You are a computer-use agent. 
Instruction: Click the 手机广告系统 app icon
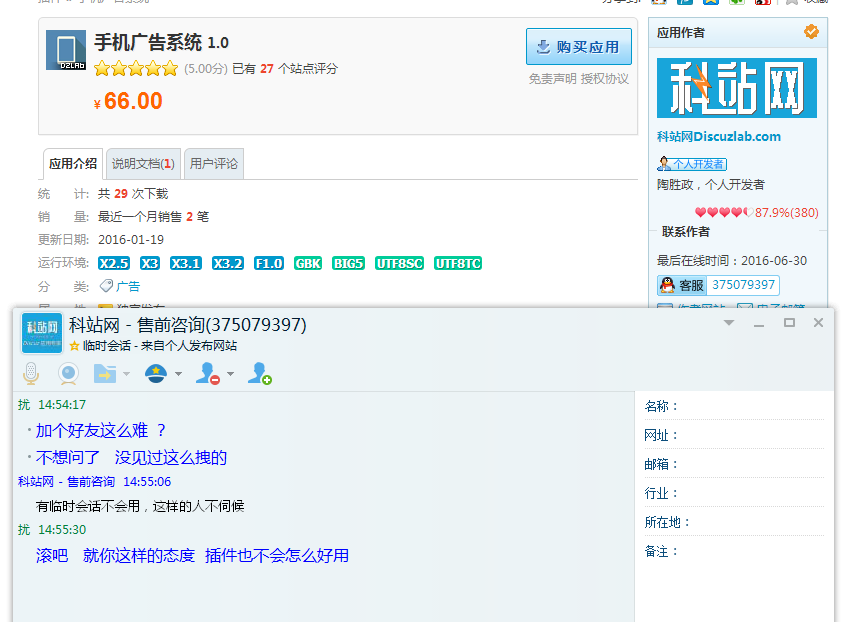pyautogui.click(x=66, y=50)
